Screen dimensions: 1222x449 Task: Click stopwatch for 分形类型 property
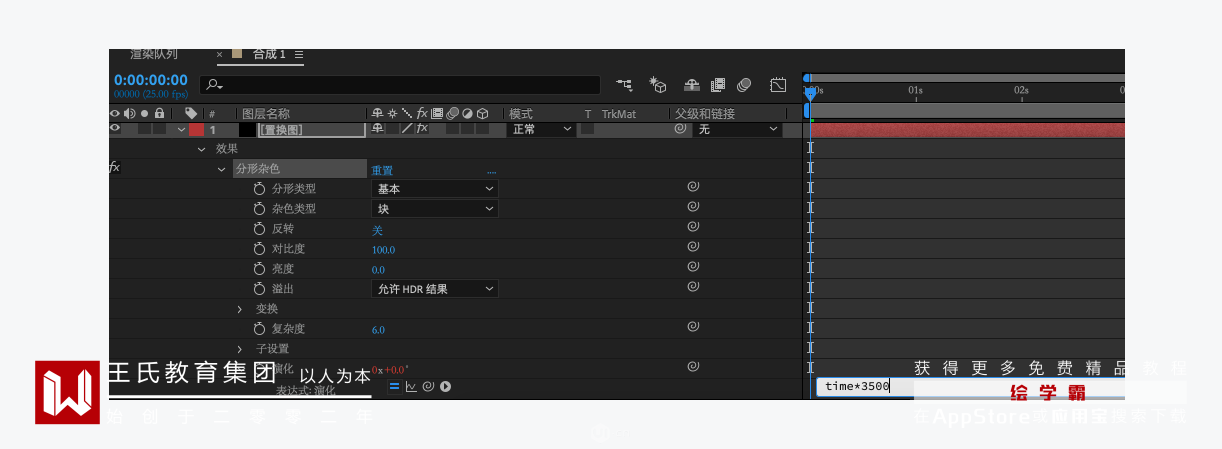click(259, 188)
